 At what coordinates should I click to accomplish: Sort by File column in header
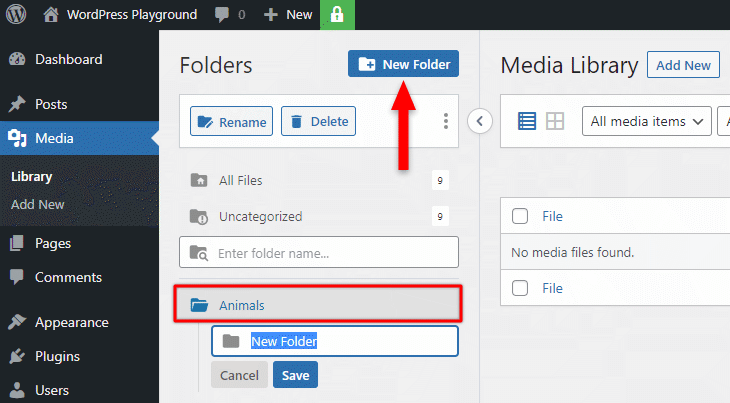coord(552,216)
